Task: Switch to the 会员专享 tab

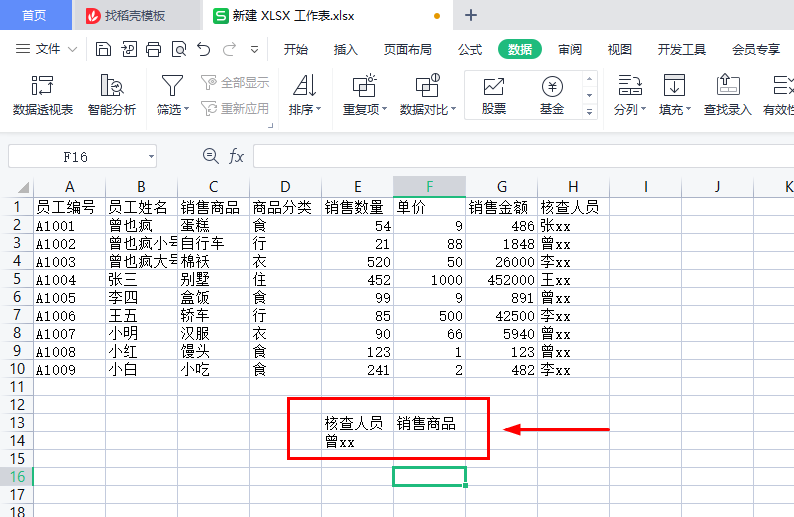Action: coord(756,50)
